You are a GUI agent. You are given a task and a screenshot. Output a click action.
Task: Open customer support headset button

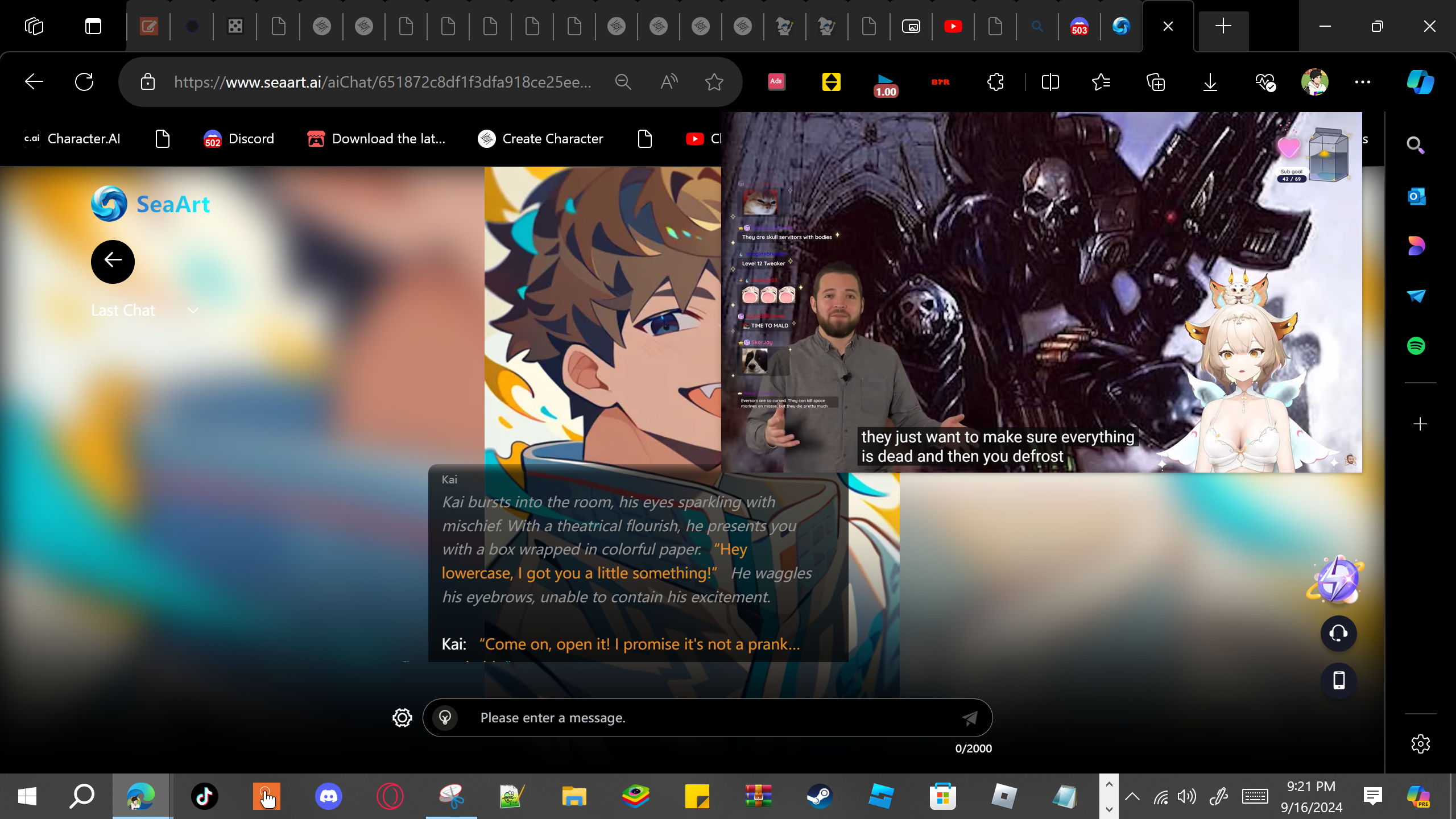[1338, 633]
